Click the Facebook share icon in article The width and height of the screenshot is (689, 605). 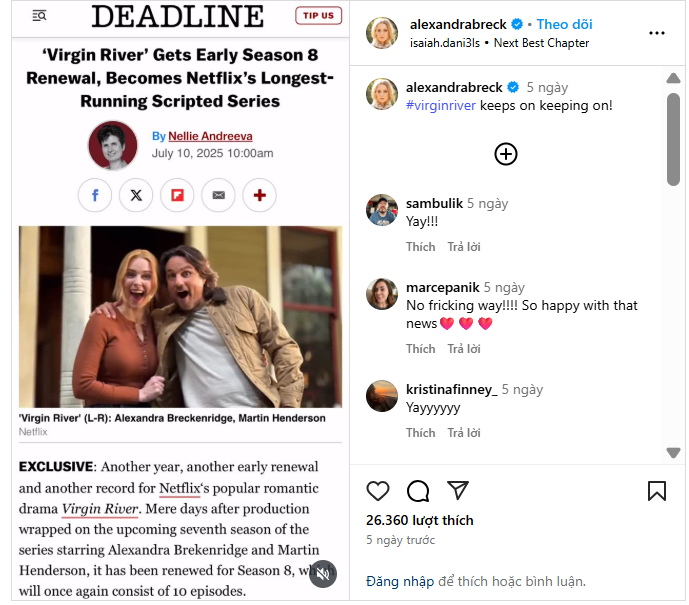click(95, 195)
